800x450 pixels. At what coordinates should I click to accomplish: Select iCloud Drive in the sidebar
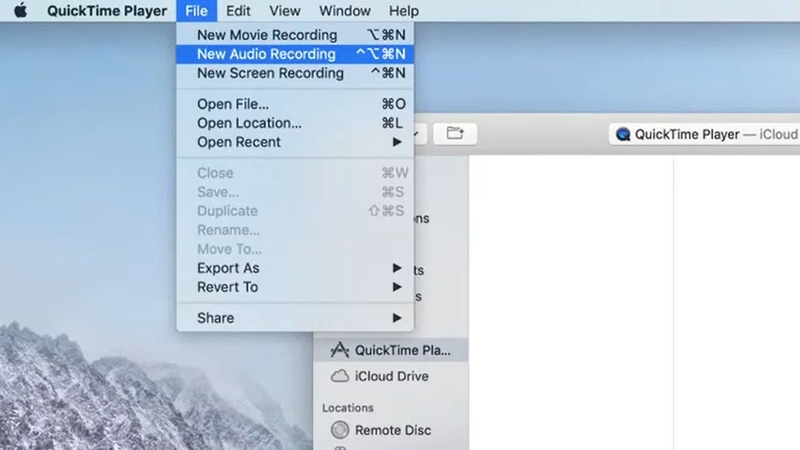click(x=391, y=376)
